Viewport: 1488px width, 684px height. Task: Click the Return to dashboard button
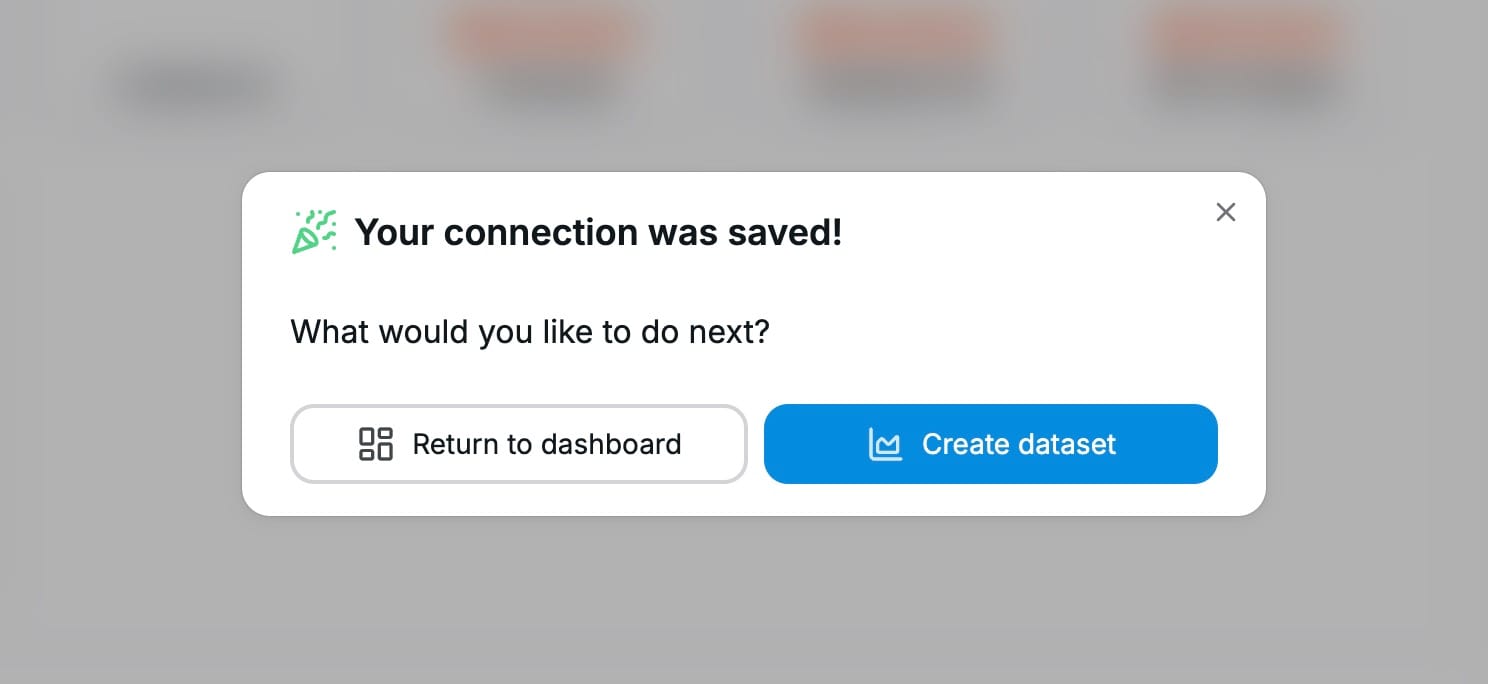click(518, 444)
